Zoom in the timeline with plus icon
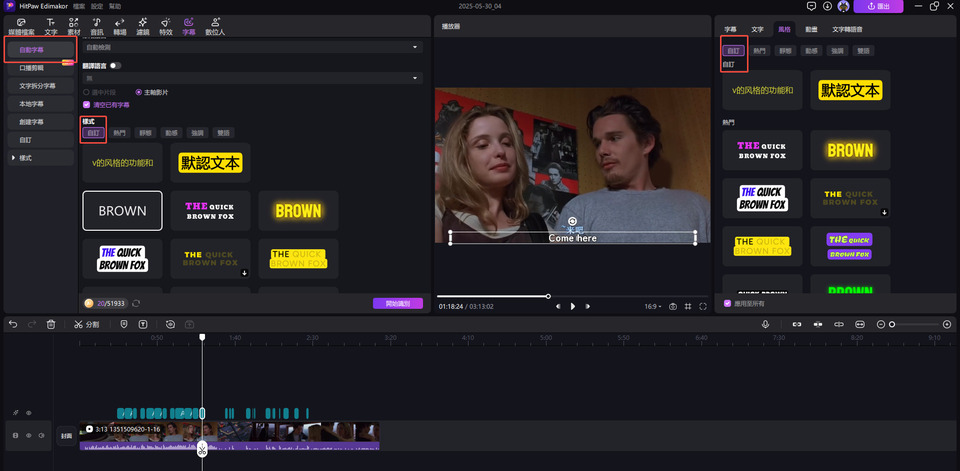 tap(947, 324)
